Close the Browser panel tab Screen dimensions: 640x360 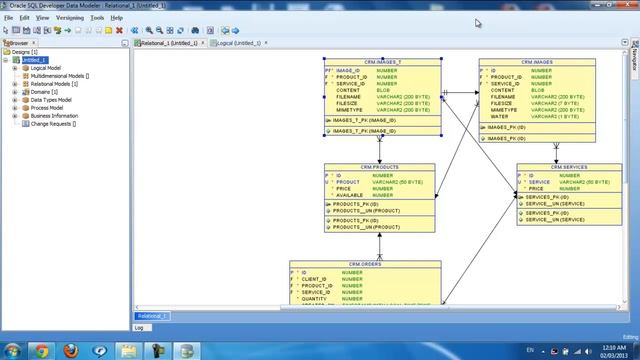point(34,42)
